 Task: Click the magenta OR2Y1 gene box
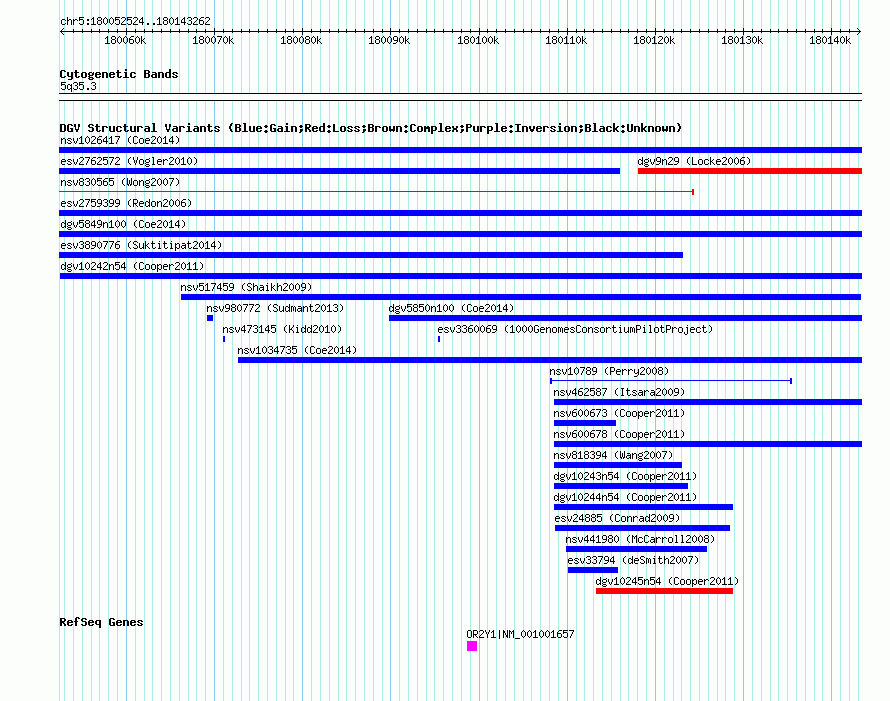472,646
